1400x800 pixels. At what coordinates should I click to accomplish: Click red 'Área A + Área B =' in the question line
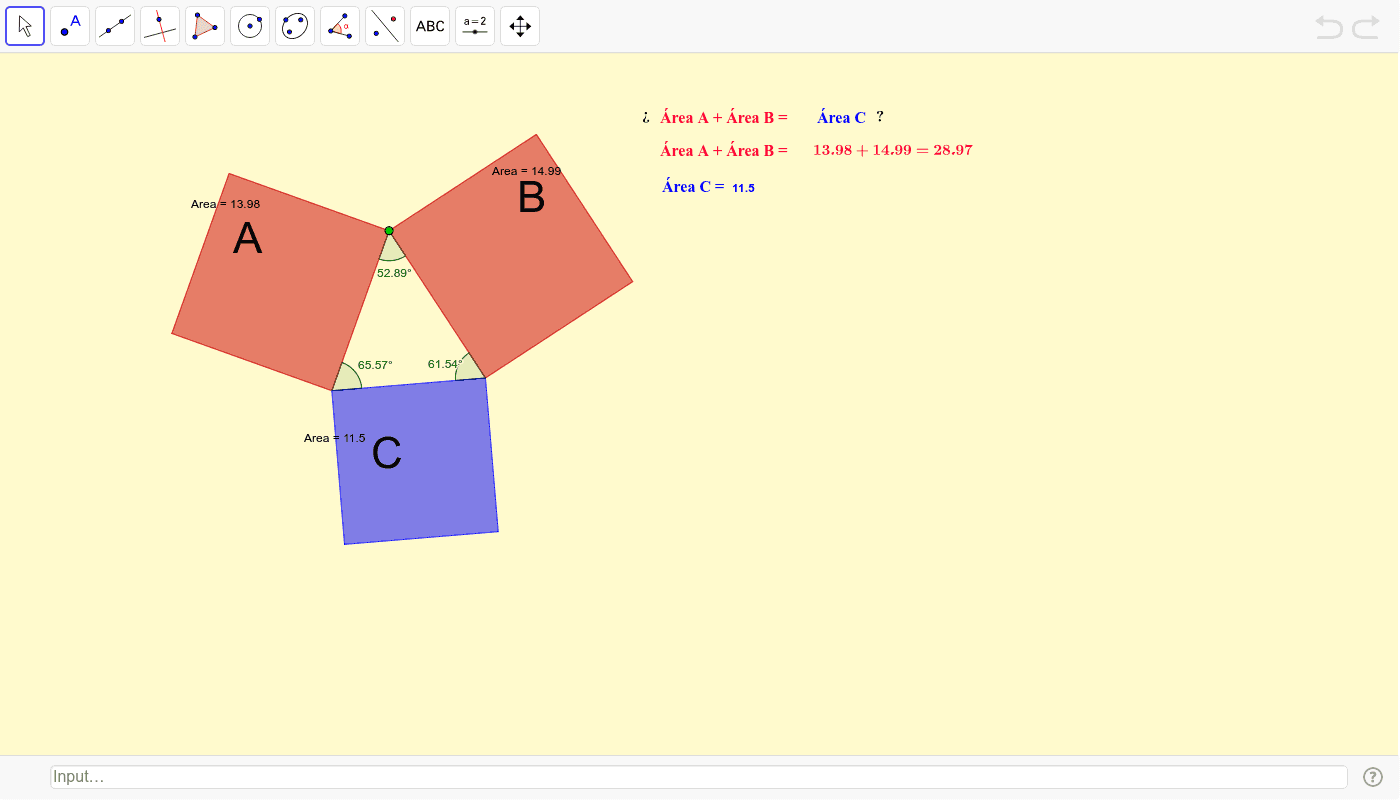pos(724,118)
